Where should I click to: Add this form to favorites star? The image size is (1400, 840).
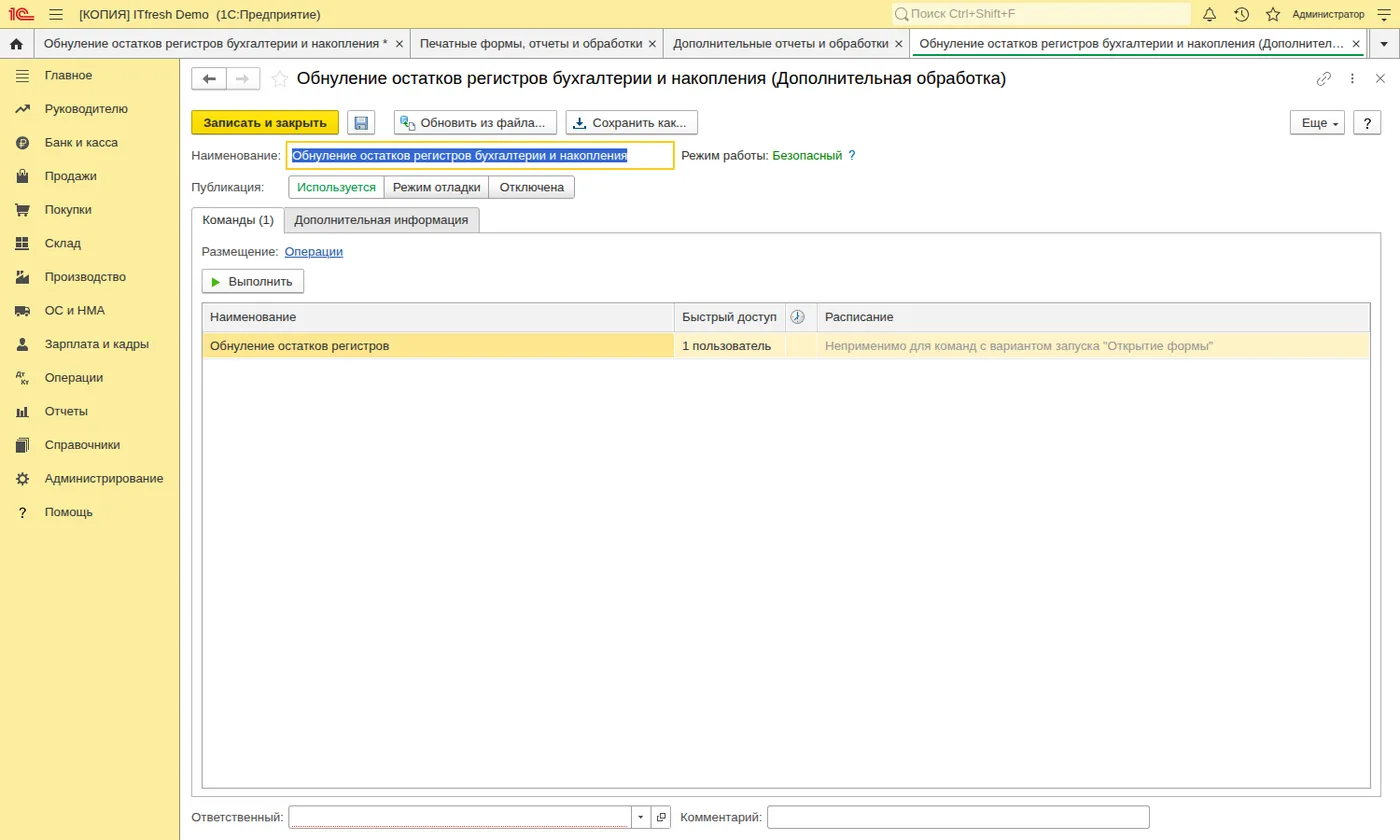tap(280, 79)
